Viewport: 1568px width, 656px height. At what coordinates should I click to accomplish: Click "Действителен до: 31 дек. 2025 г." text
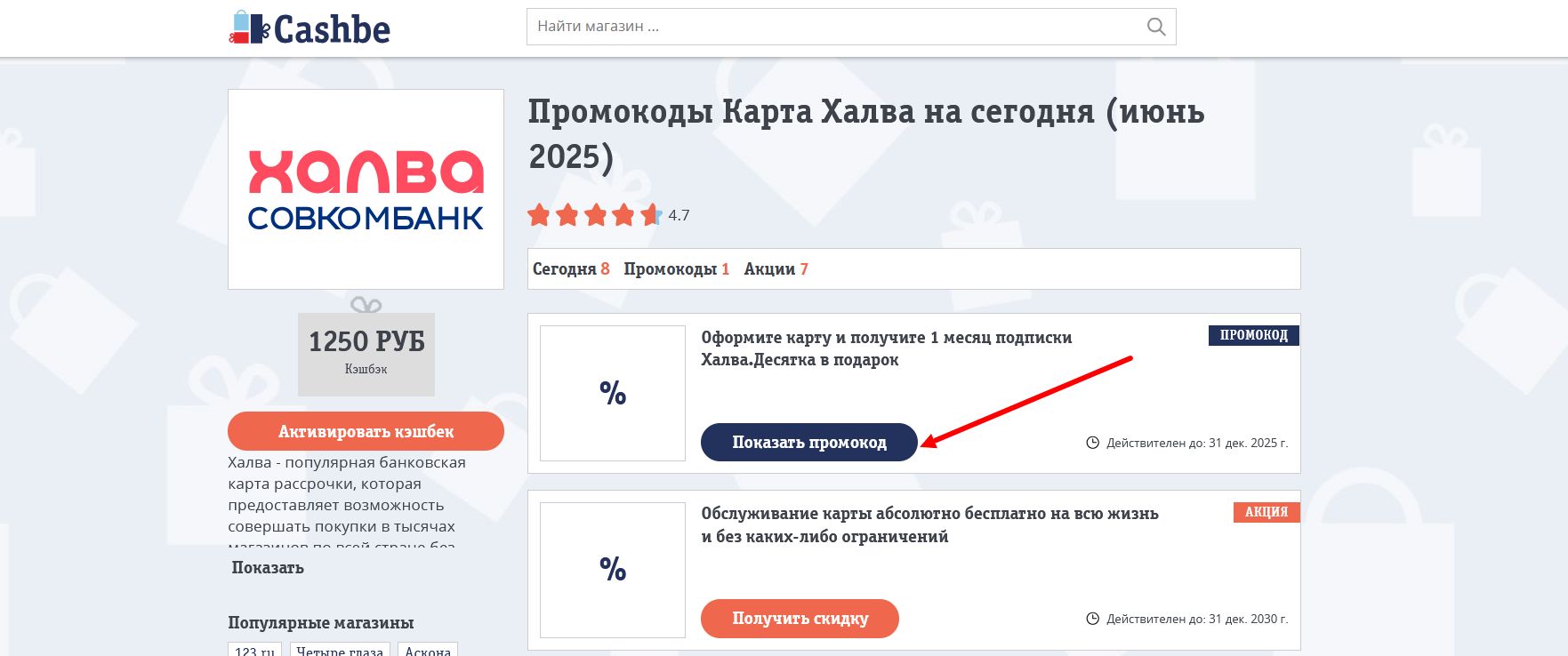click(1197, 443)
